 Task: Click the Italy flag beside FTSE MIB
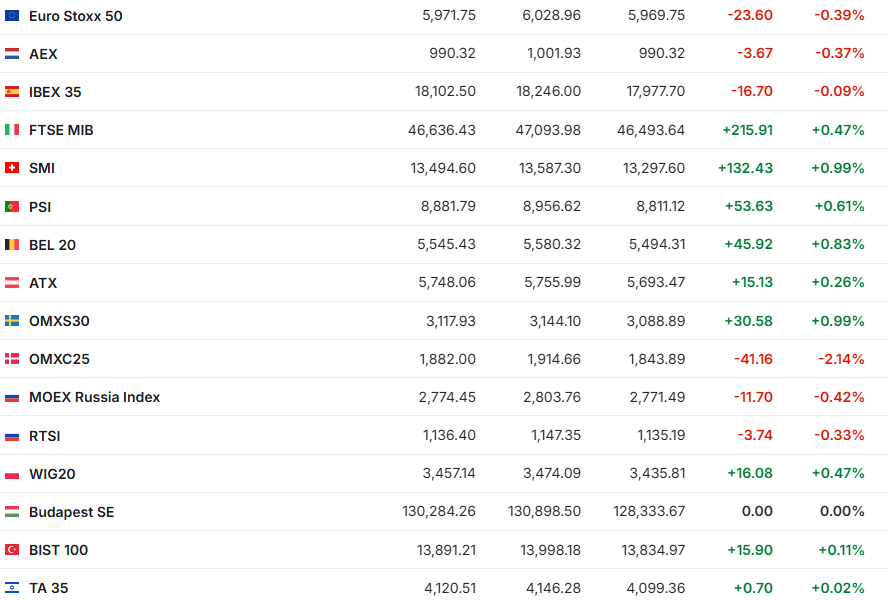pos(12,130)
